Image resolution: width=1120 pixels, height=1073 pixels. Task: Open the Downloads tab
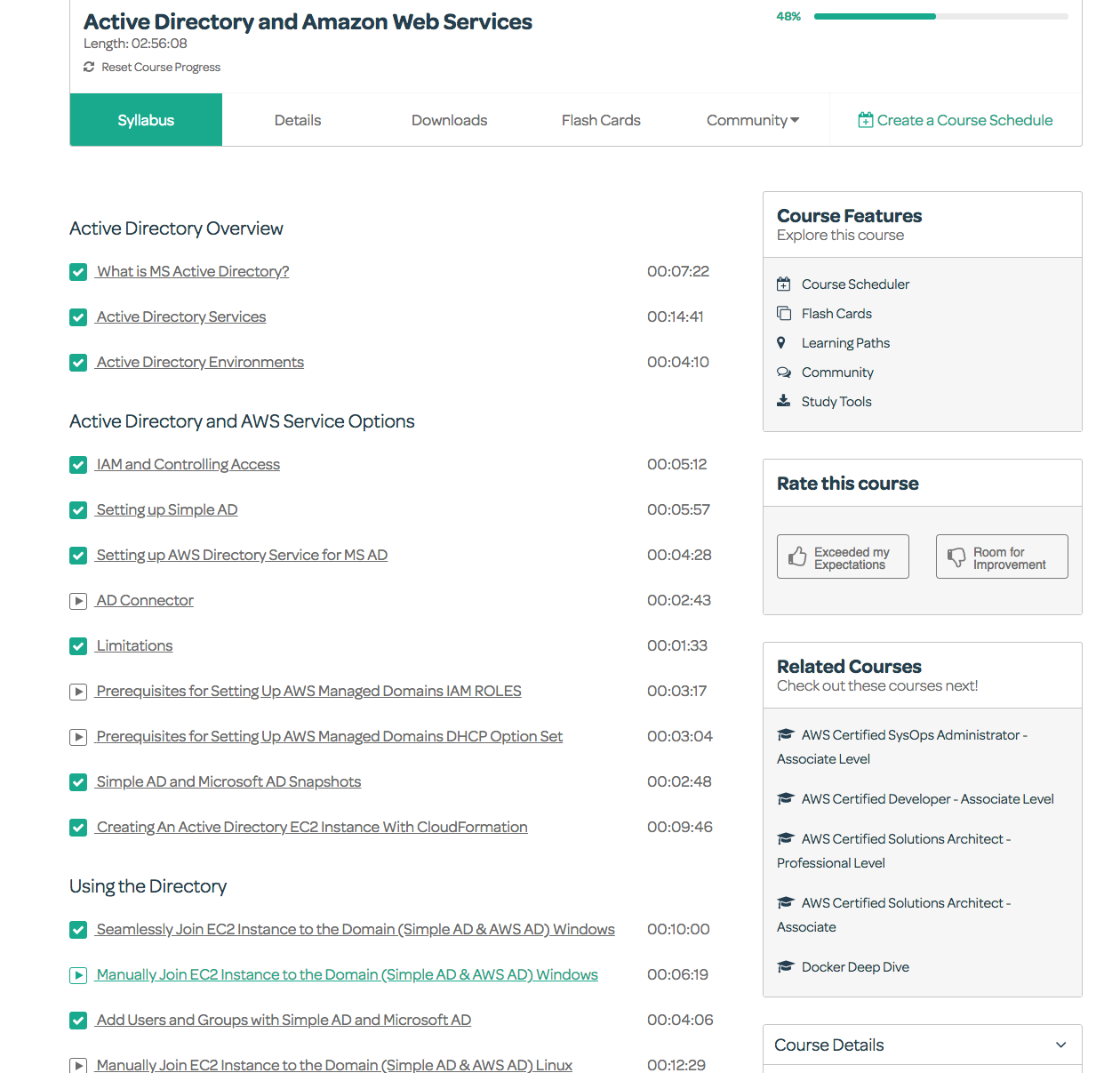click(x=449, y=120)
